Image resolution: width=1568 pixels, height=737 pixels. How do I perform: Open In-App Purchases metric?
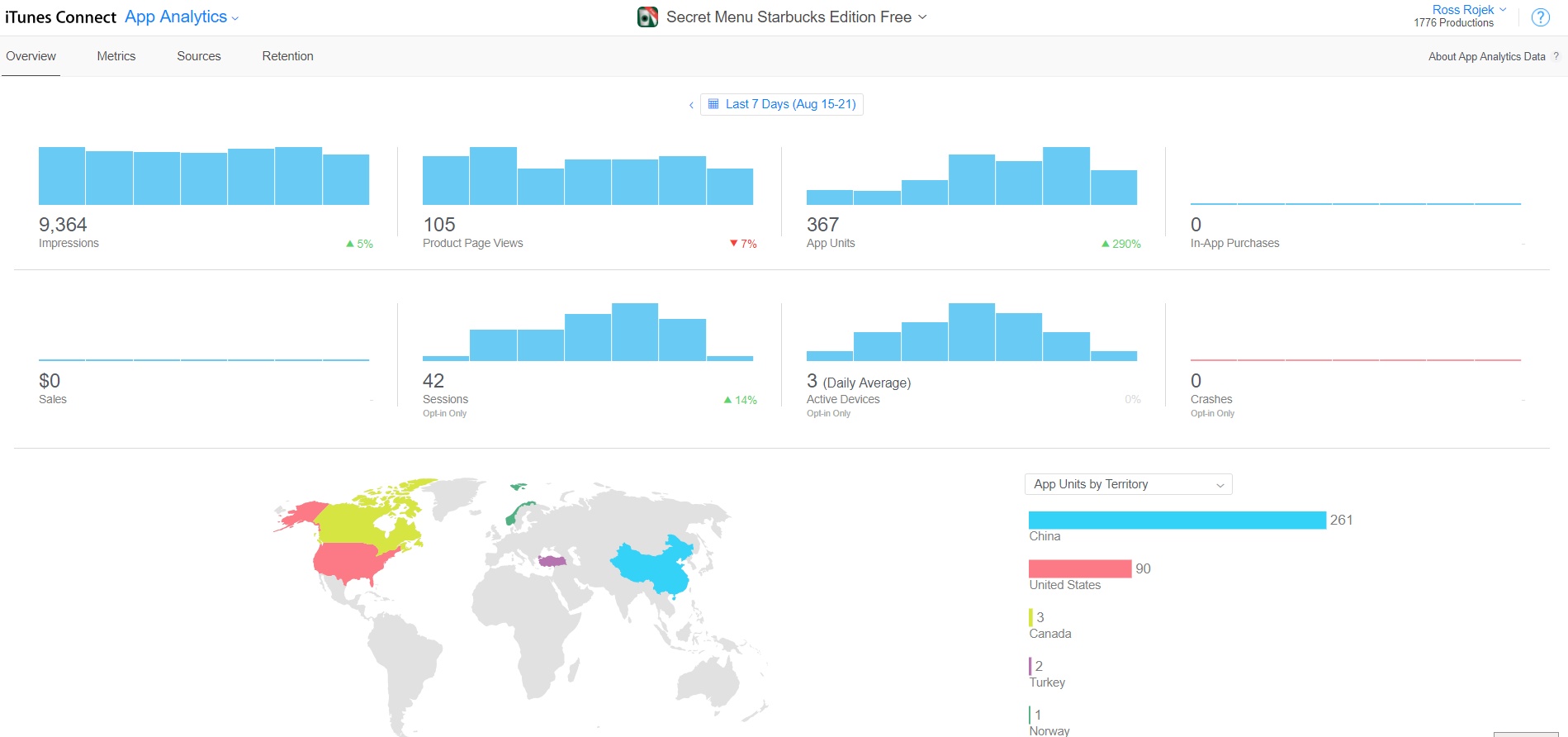[x=1234, y=243]
